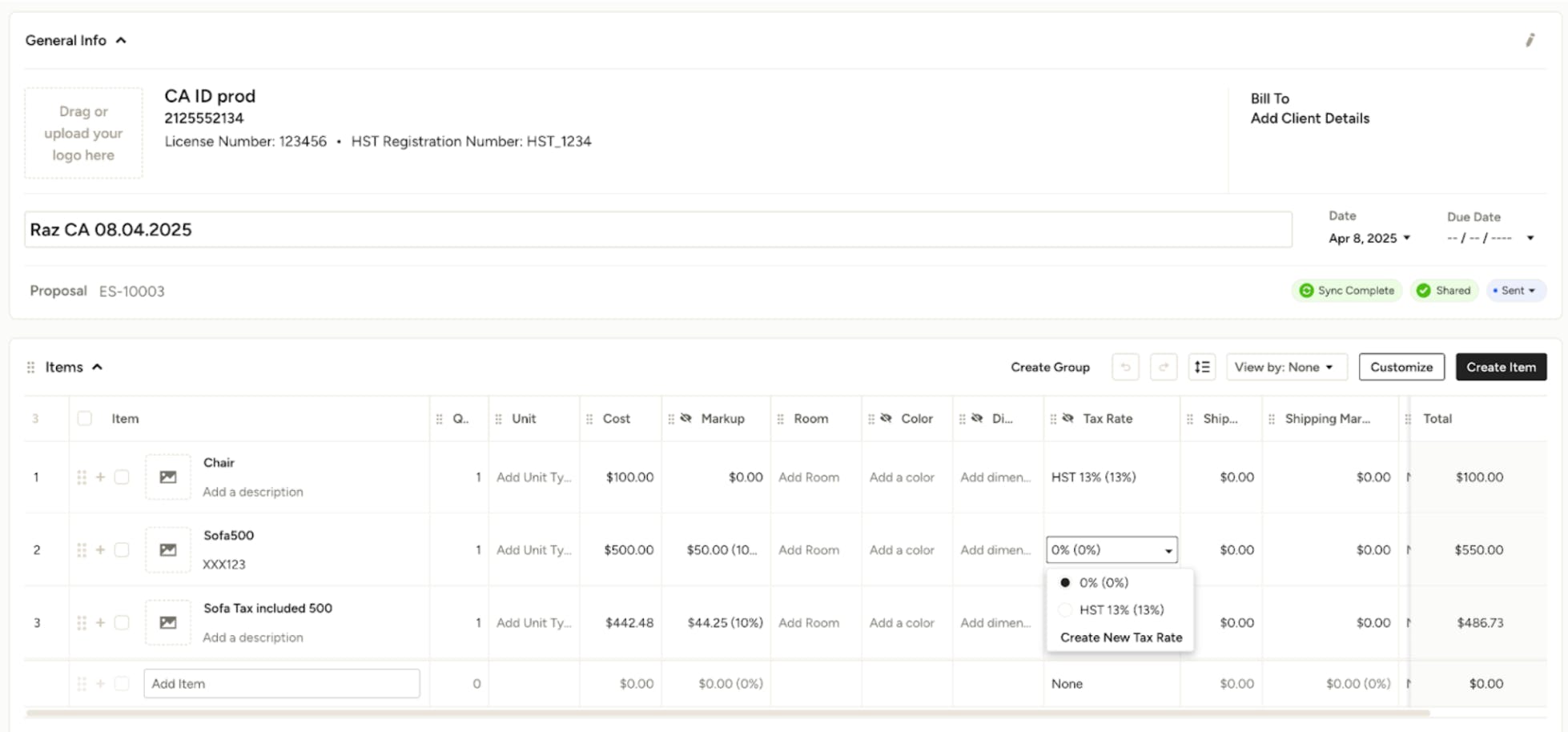
Task: Click Add a description under Chair
Action: pyautogui.click(x=253, y=492)
